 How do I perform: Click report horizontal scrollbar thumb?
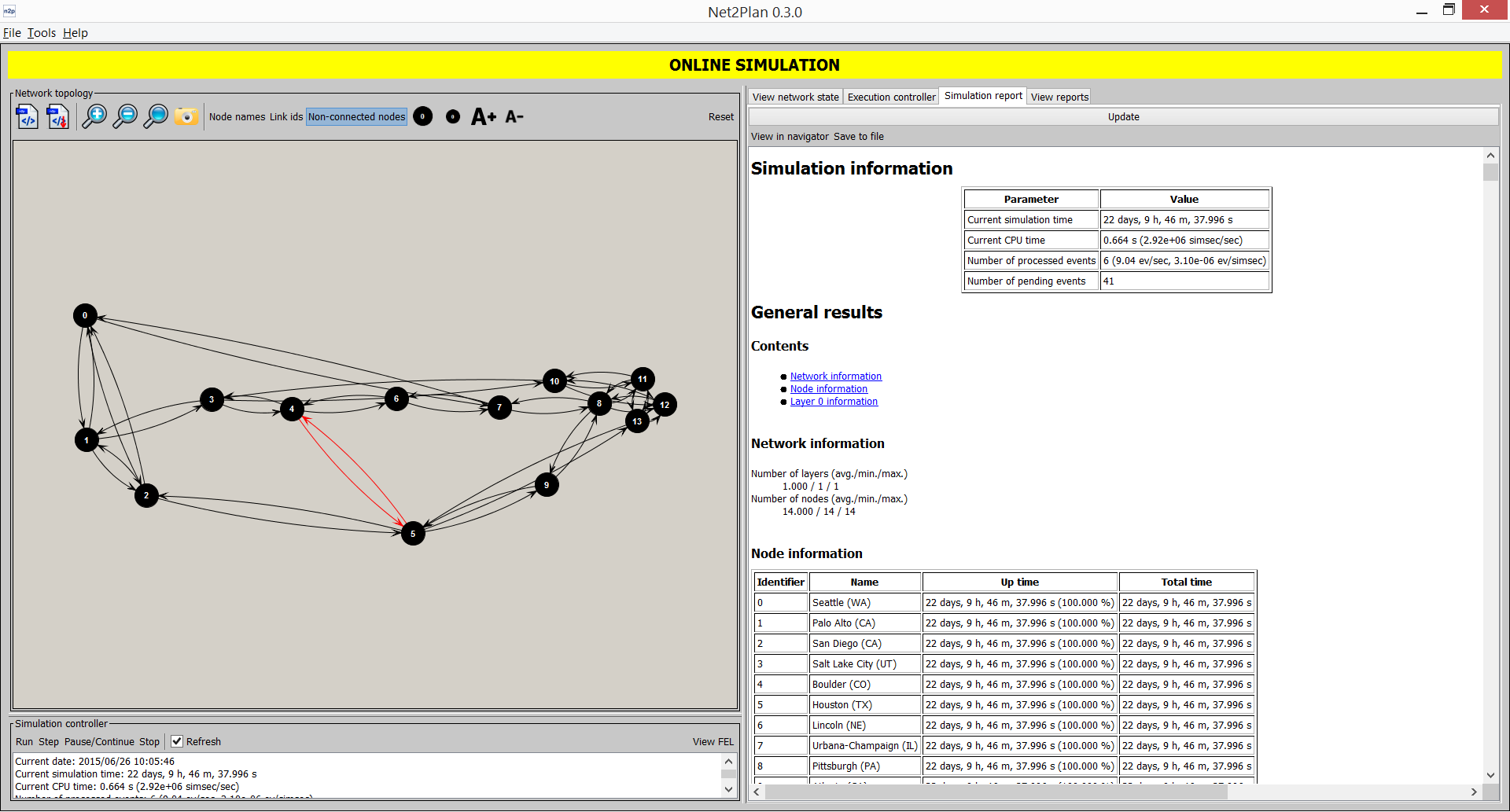[x=996, y=792]
